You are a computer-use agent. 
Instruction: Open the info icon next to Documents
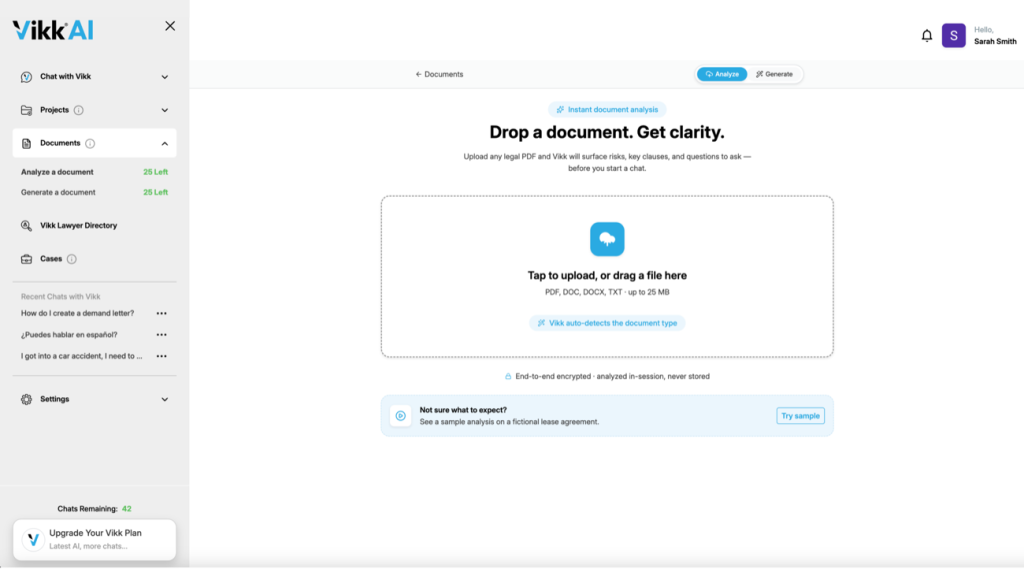pos(90,144)
